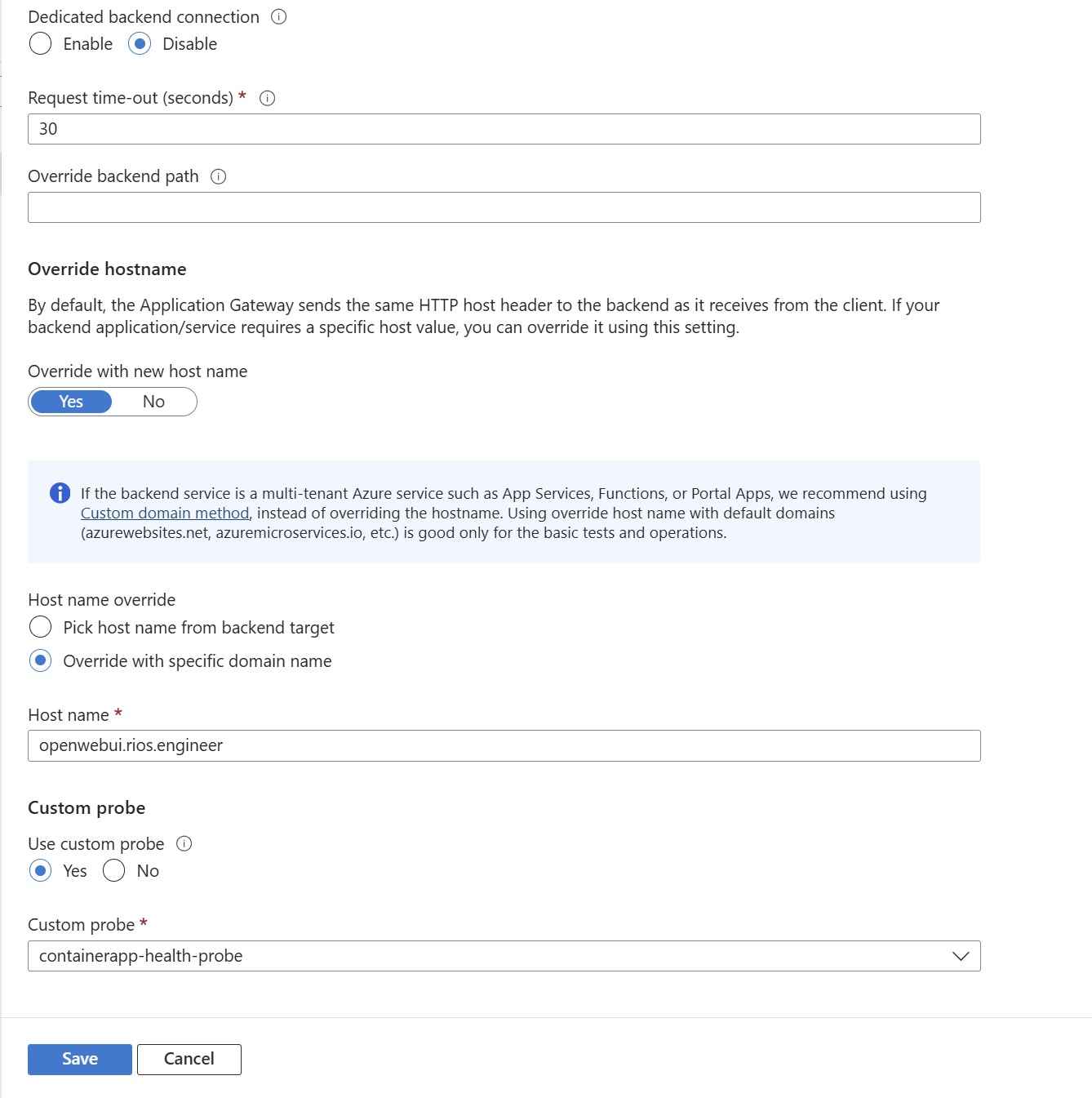Set Use custom probe to No
1092x1098 pixels.
[x=114, y=871]
